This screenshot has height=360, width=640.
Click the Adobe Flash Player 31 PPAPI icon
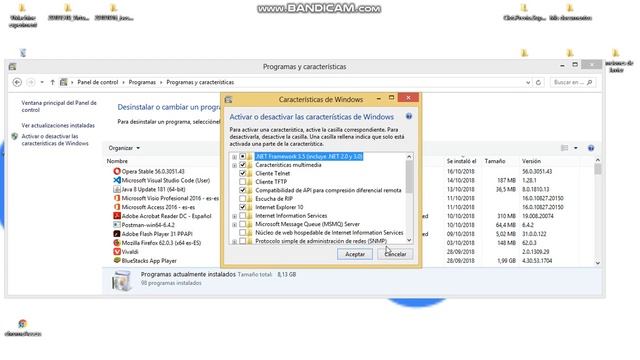[117, 234]
